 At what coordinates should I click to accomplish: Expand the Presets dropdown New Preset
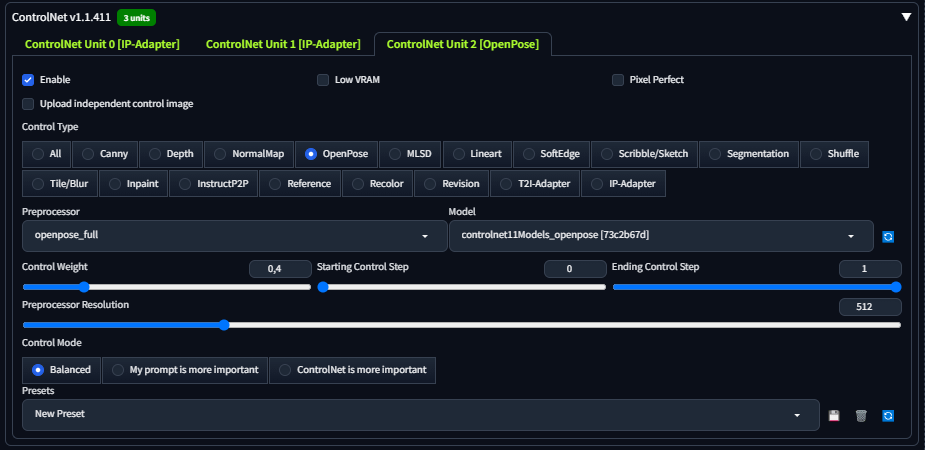[x=421, y=415]
